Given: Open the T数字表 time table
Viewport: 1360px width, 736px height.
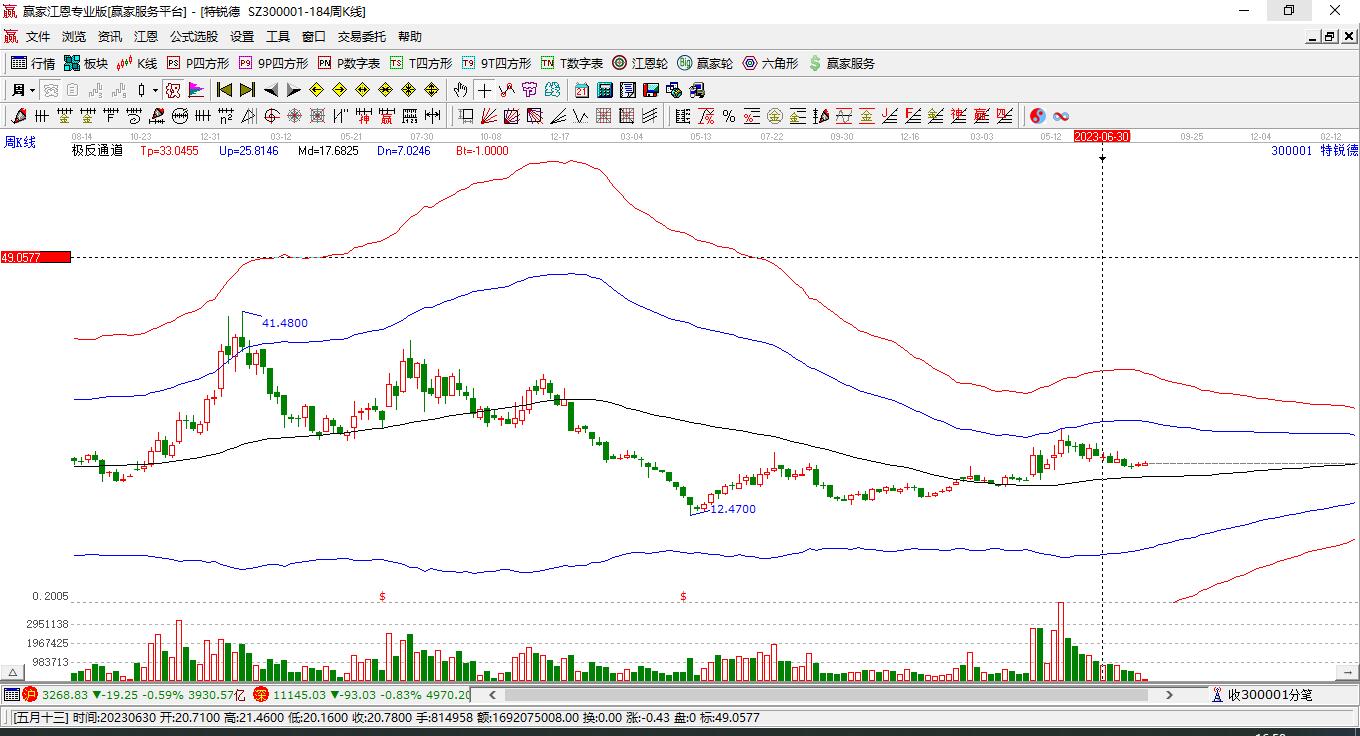Looking at the screenshot, I should click(572, 63).
